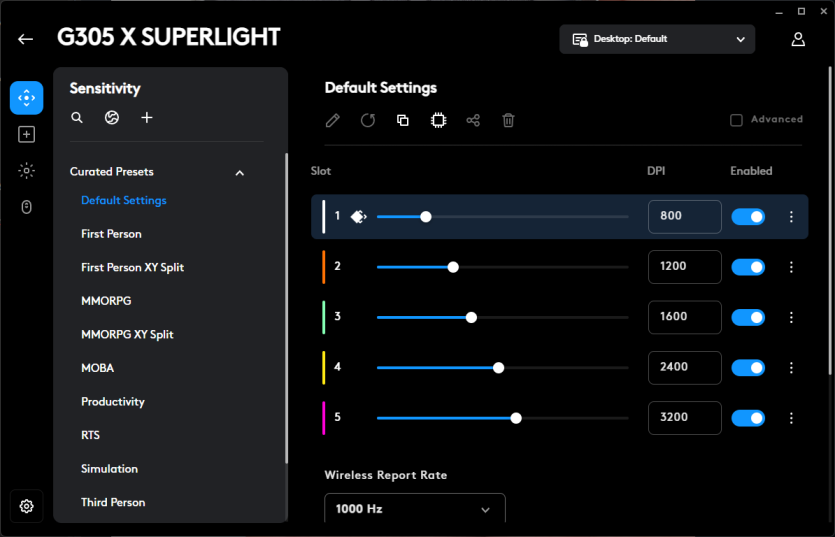Click the 3200 DPI input field
This screenshot has width=835, height=537.
(685, 418)
